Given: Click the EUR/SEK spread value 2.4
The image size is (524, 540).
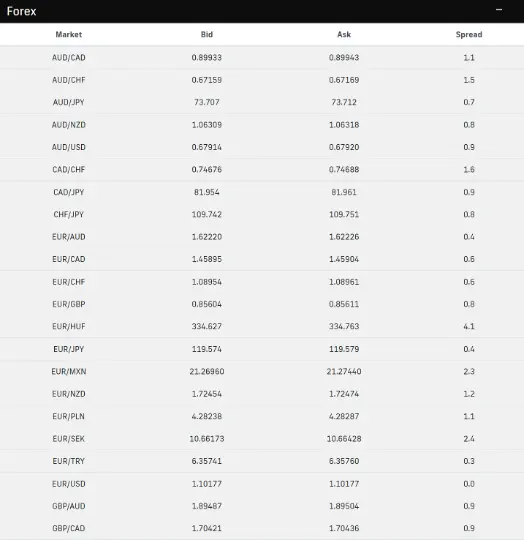Looking at the screenshot, I should [469, 439].
